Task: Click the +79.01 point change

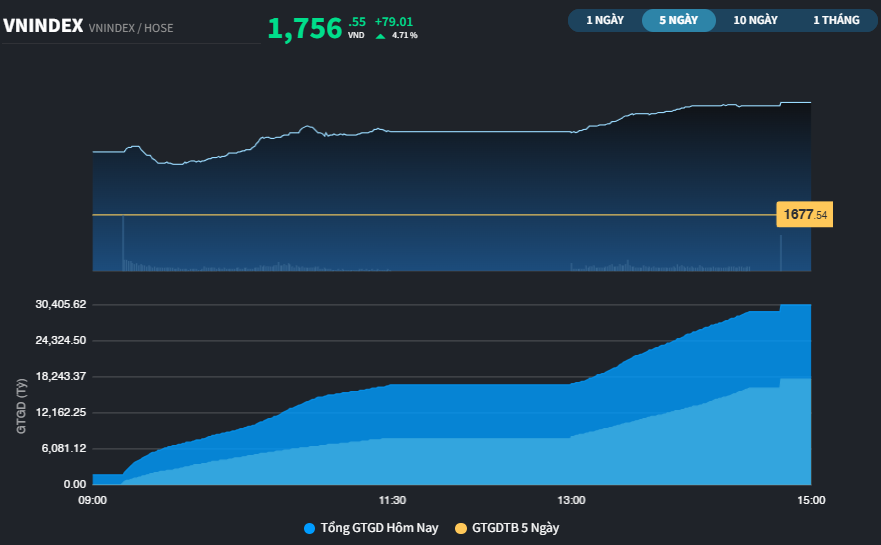Action: click(x=394, y=21)
